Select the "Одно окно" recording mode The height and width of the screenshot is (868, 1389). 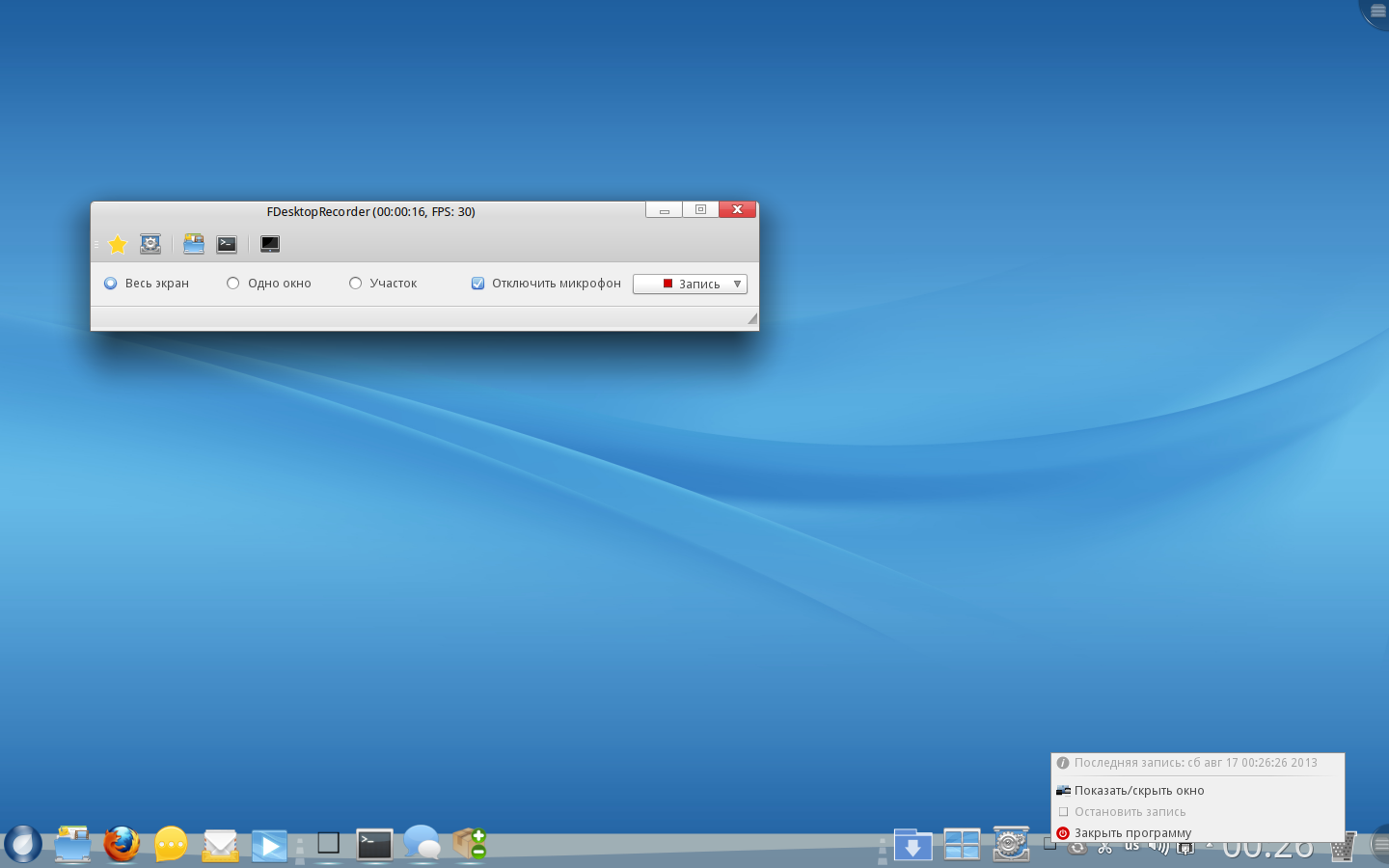point(232,284)
